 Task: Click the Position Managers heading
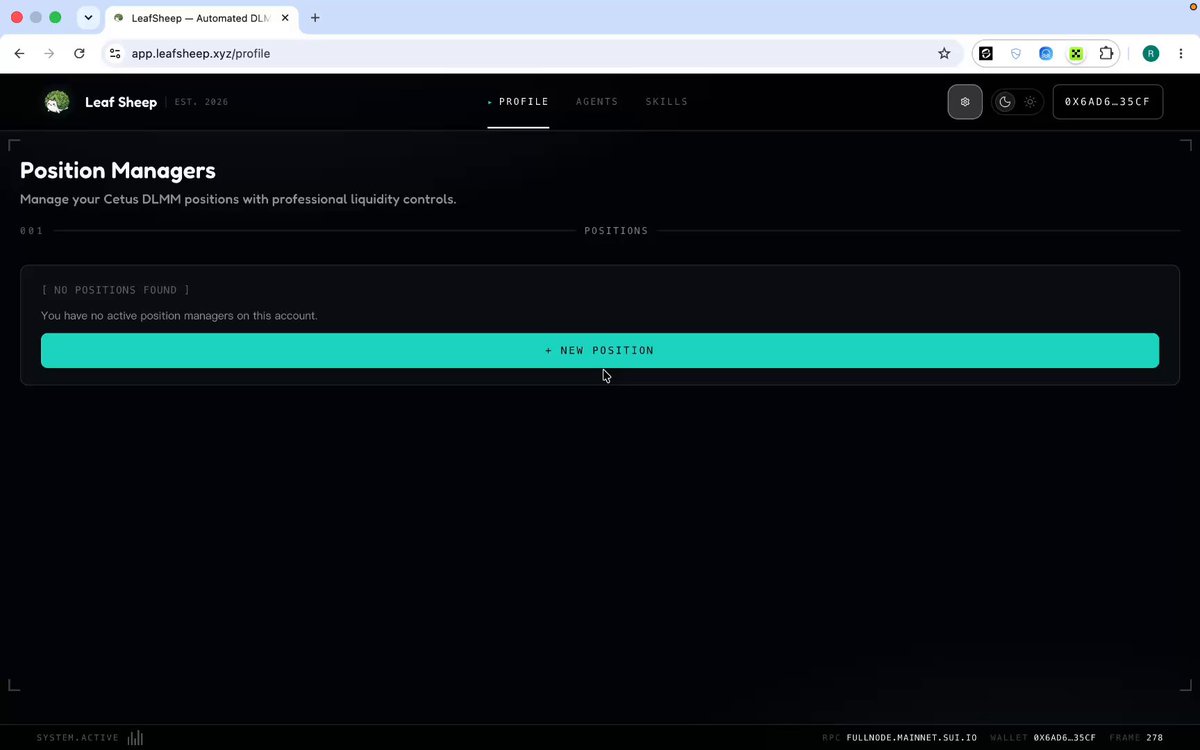pos(118,171)
